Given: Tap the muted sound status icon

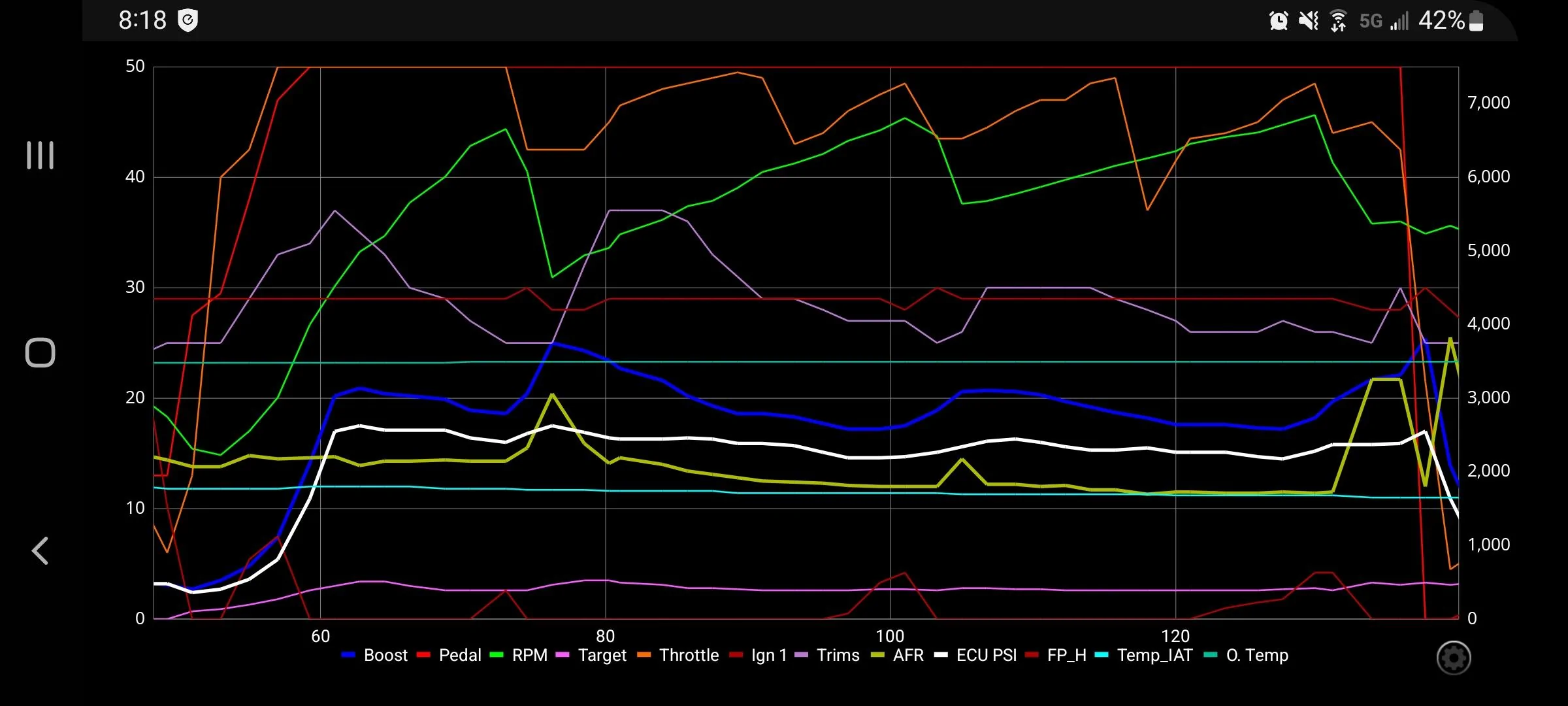Looking at the screenshot, I should pyautogui.click(x=1309, y=21).
